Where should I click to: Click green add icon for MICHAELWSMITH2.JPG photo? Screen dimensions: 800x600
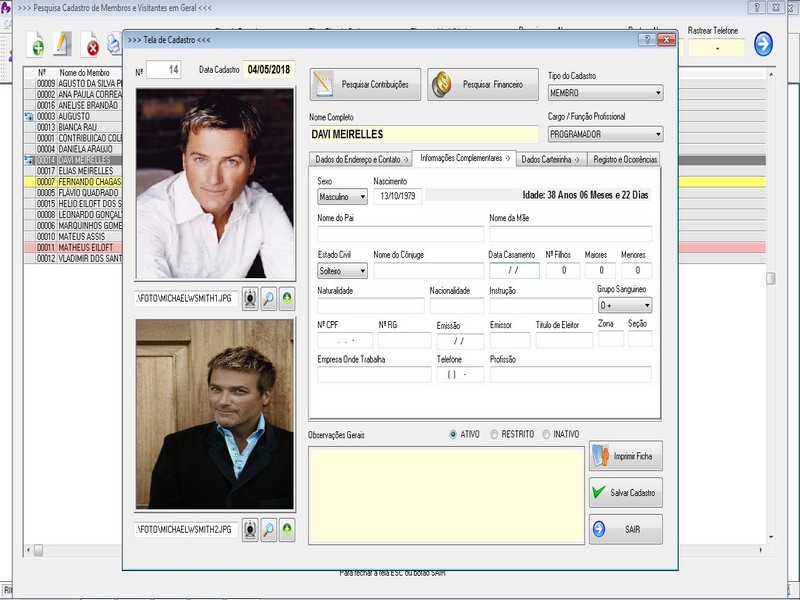pos(287,530)
